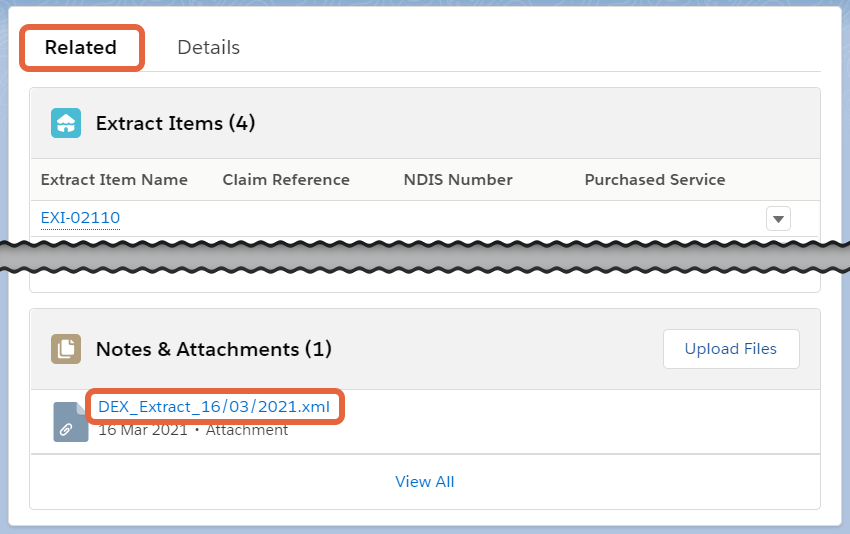This screenshot has height=534, width=850.
Task: Sort by Purchased Service column header
Action: (x=655, y=180)
